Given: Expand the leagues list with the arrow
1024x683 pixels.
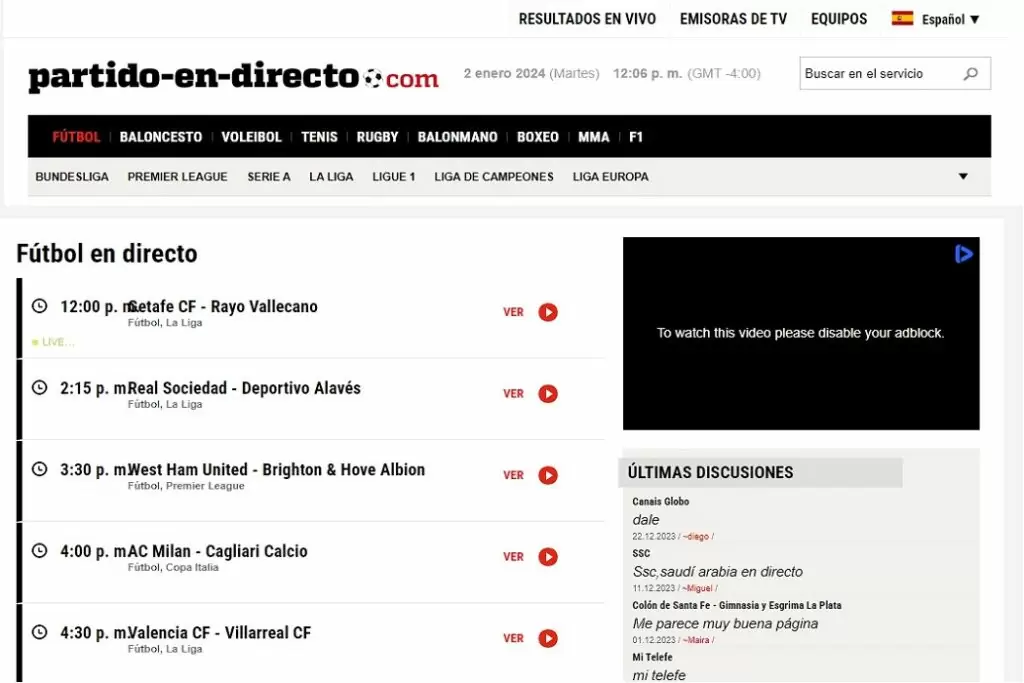Looking at the screenshot, I should click(x=963, y=176).
